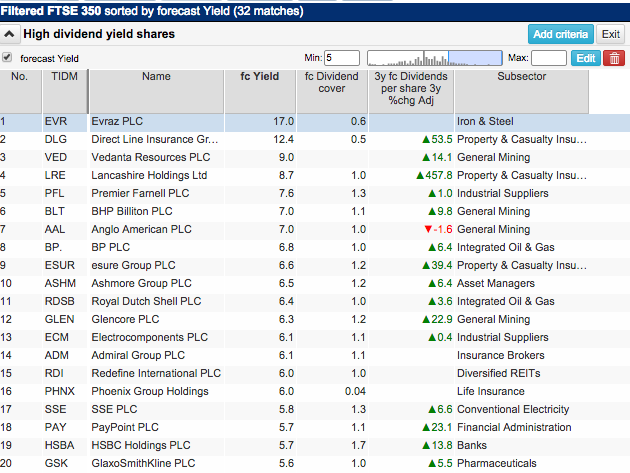
Task: Click Financial Administration subsector cell
Action: coord(514,428)
